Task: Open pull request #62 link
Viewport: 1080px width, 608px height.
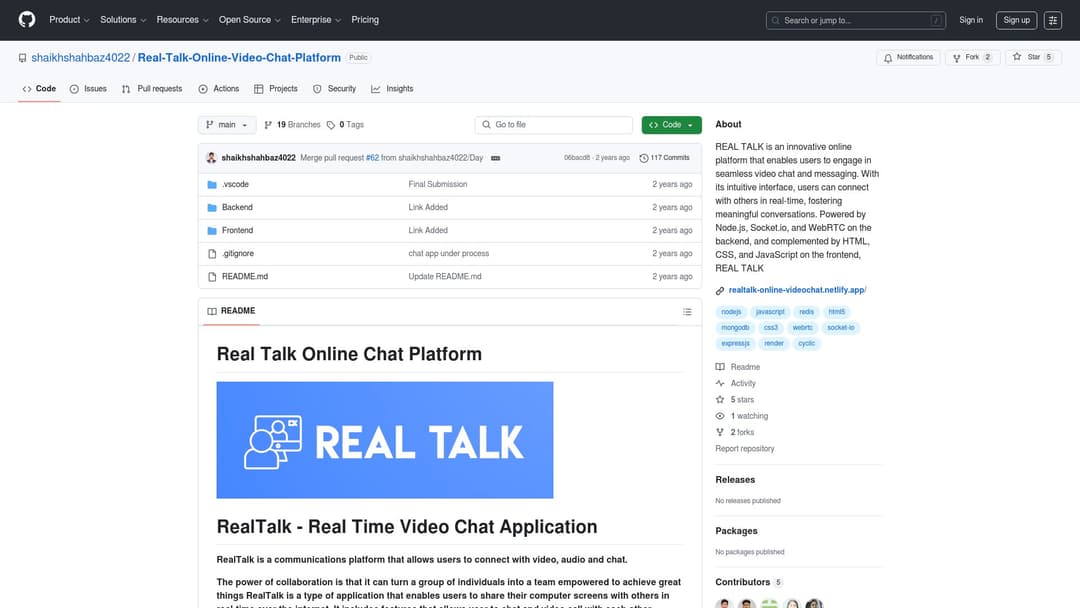Action: (x=372, y=158)
